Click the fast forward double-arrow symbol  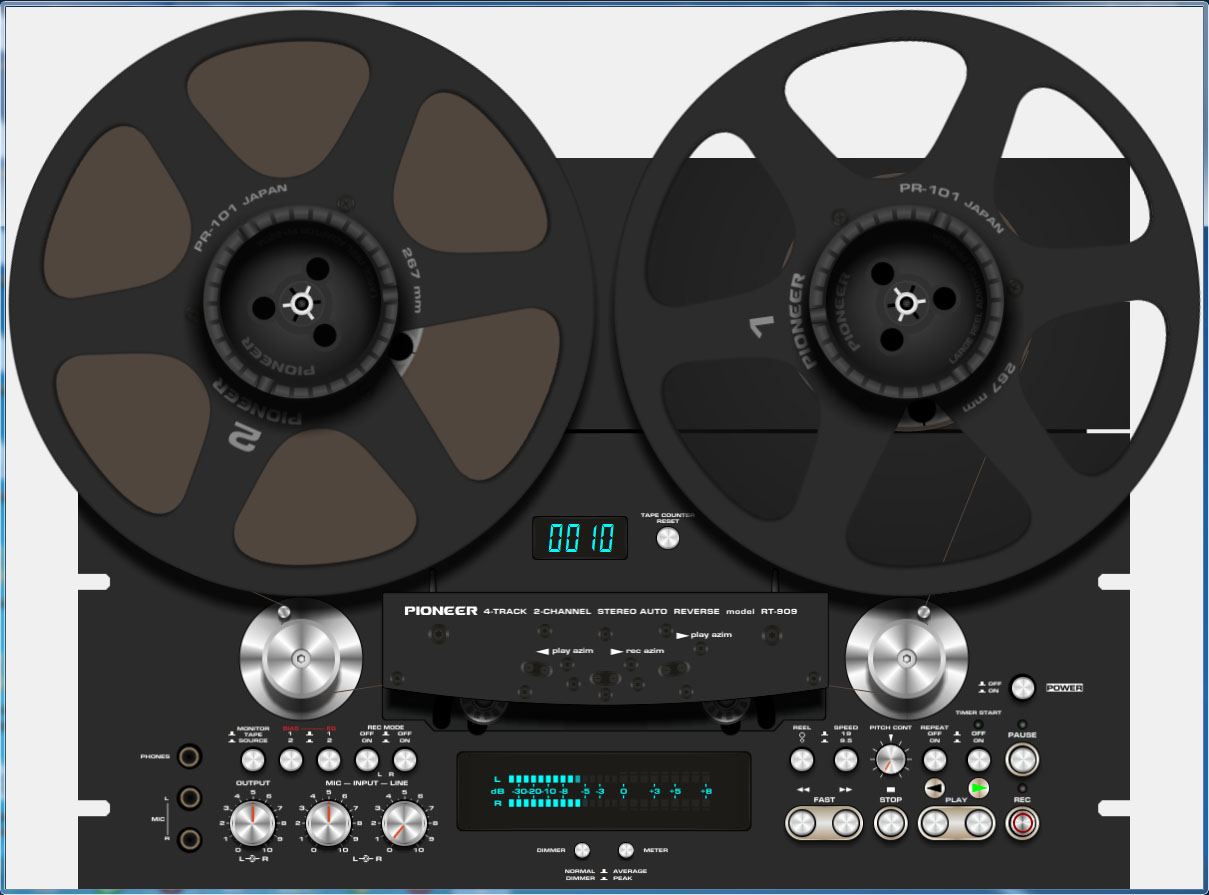846,789
